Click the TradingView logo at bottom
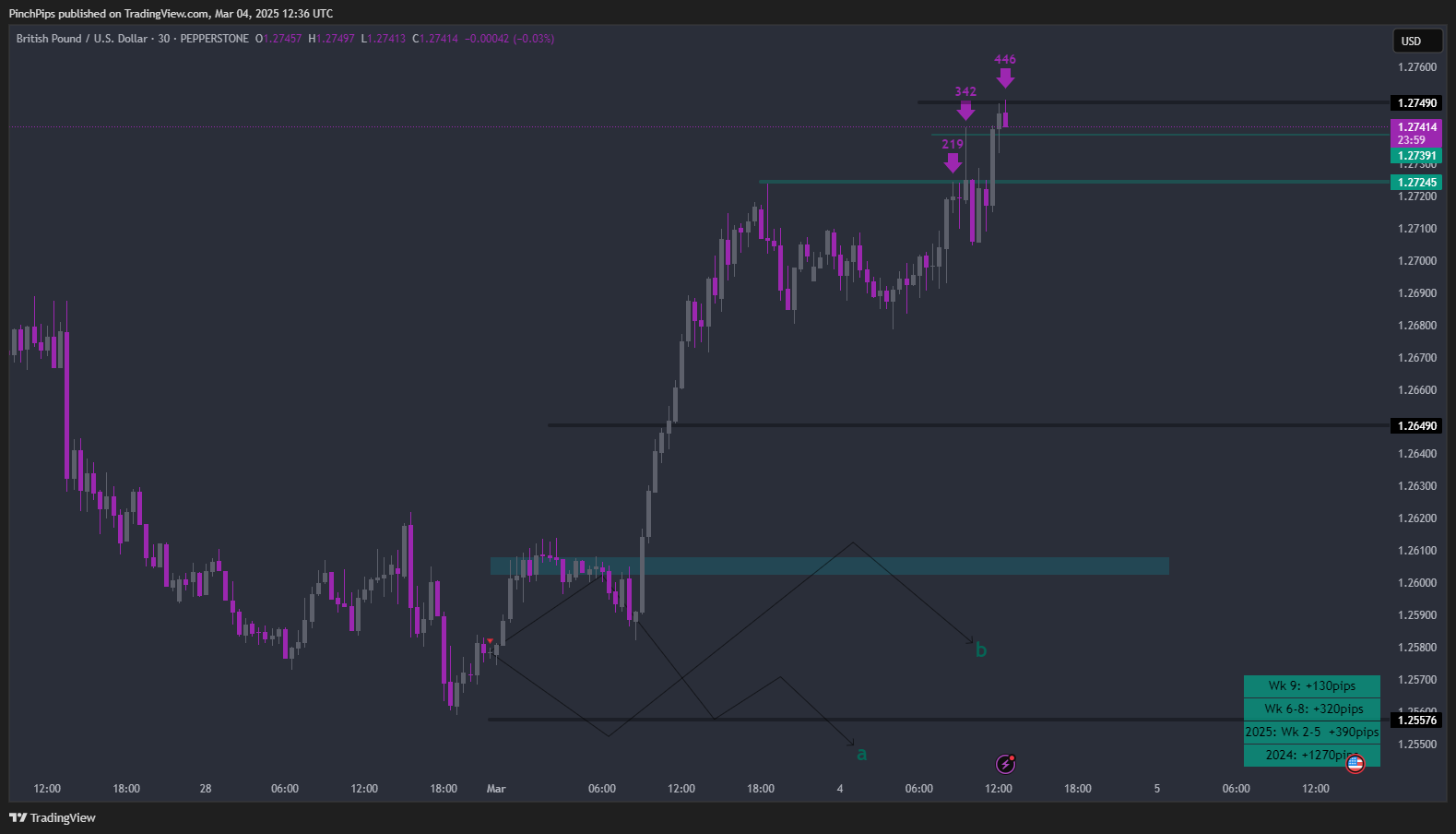1456x834 pixels. click(53, 817)
